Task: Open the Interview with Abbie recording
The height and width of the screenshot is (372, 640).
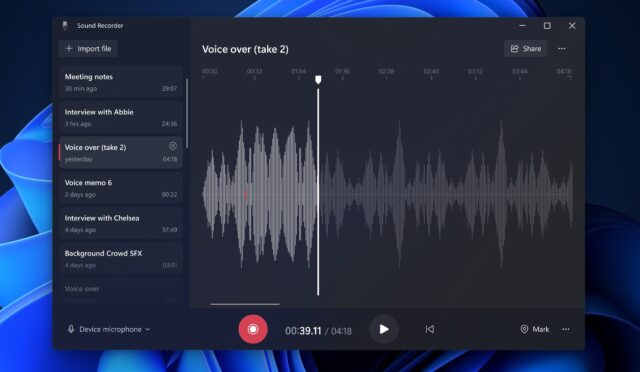Action: 121,118
